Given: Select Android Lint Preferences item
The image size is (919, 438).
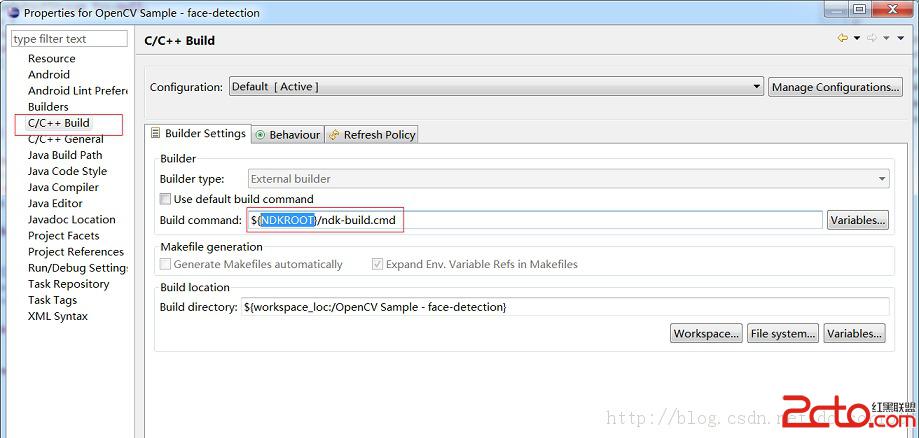Looking at the screenshot, I should [77, 91].
